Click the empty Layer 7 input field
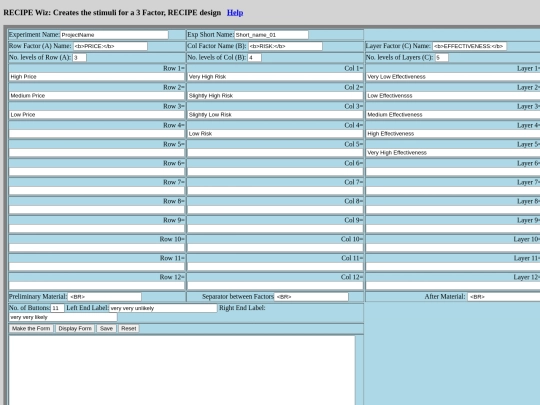This screenshot has height=405, width=540. click(x=453, y=190)
